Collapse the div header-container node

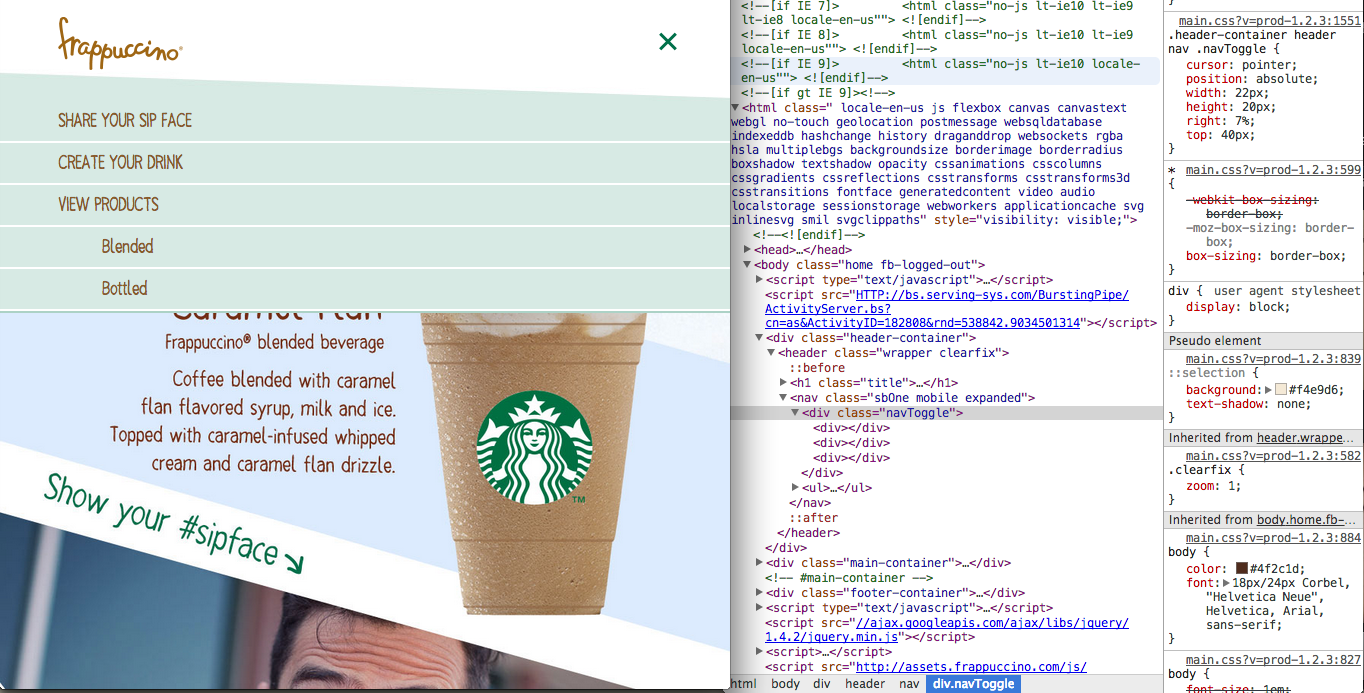click(x=760, y=338)
